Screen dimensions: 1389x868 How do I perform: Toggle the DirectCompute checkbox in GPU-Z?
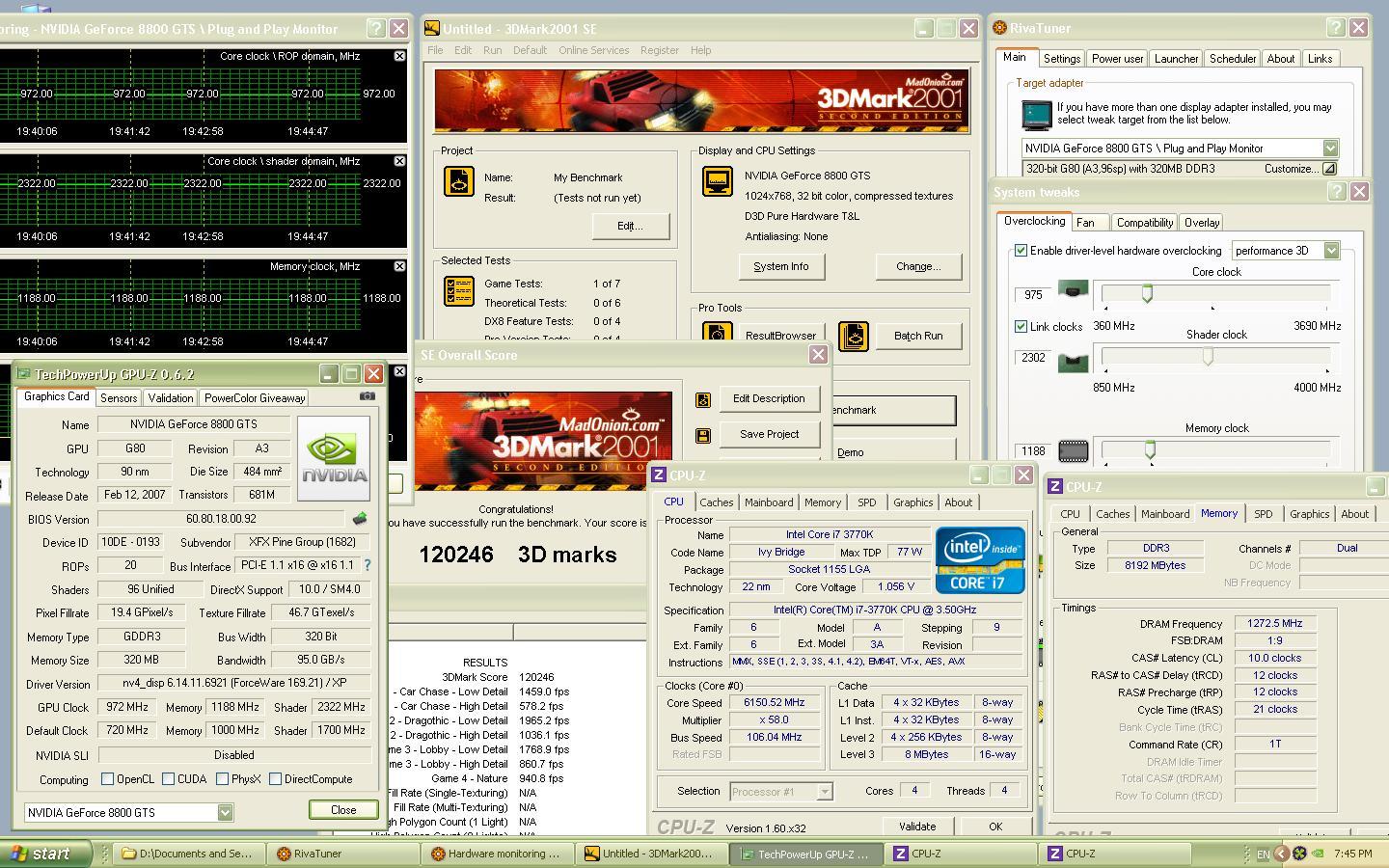coord(275,778)
